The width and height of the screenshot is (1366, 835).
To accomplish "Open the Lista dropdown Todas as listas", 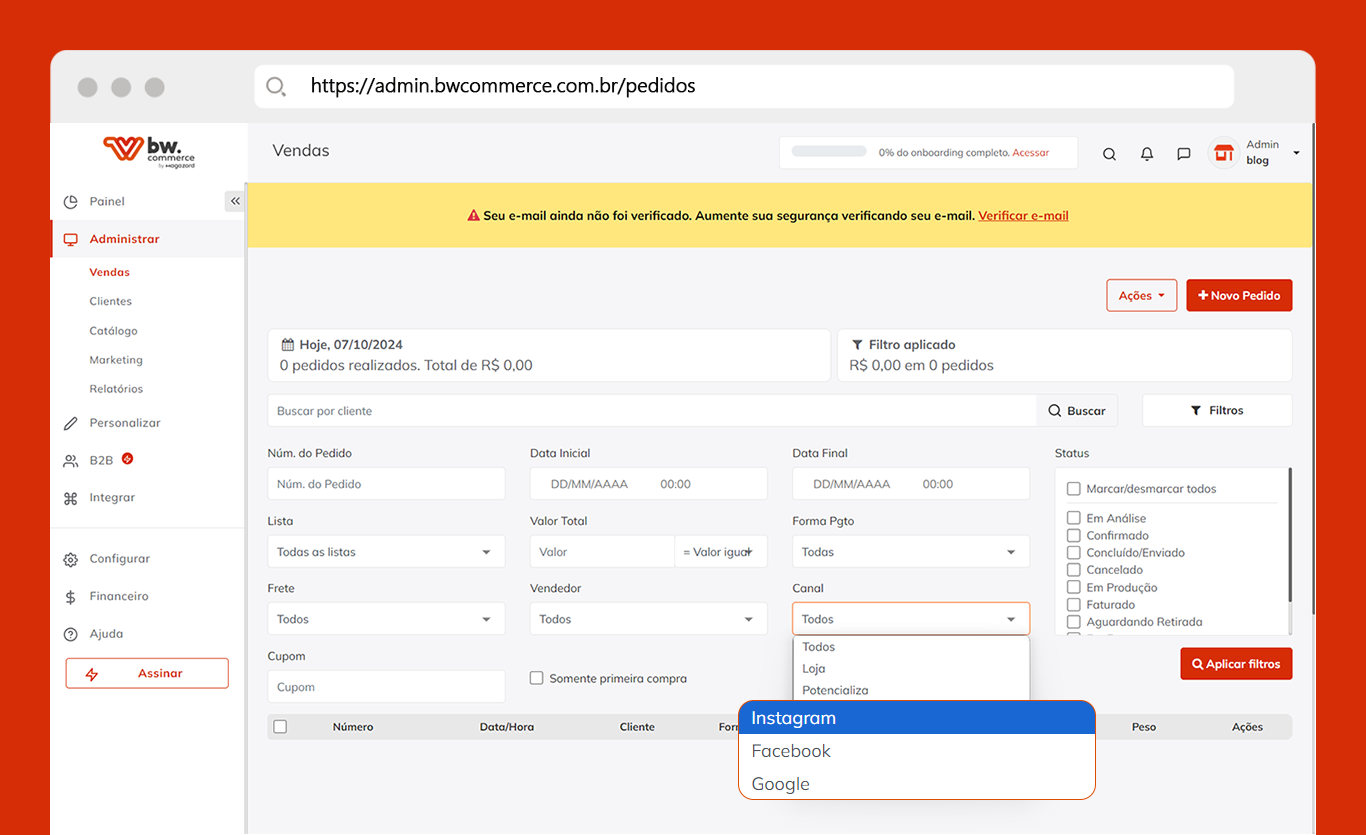I will pyautogui.click(x=386, y=552).
